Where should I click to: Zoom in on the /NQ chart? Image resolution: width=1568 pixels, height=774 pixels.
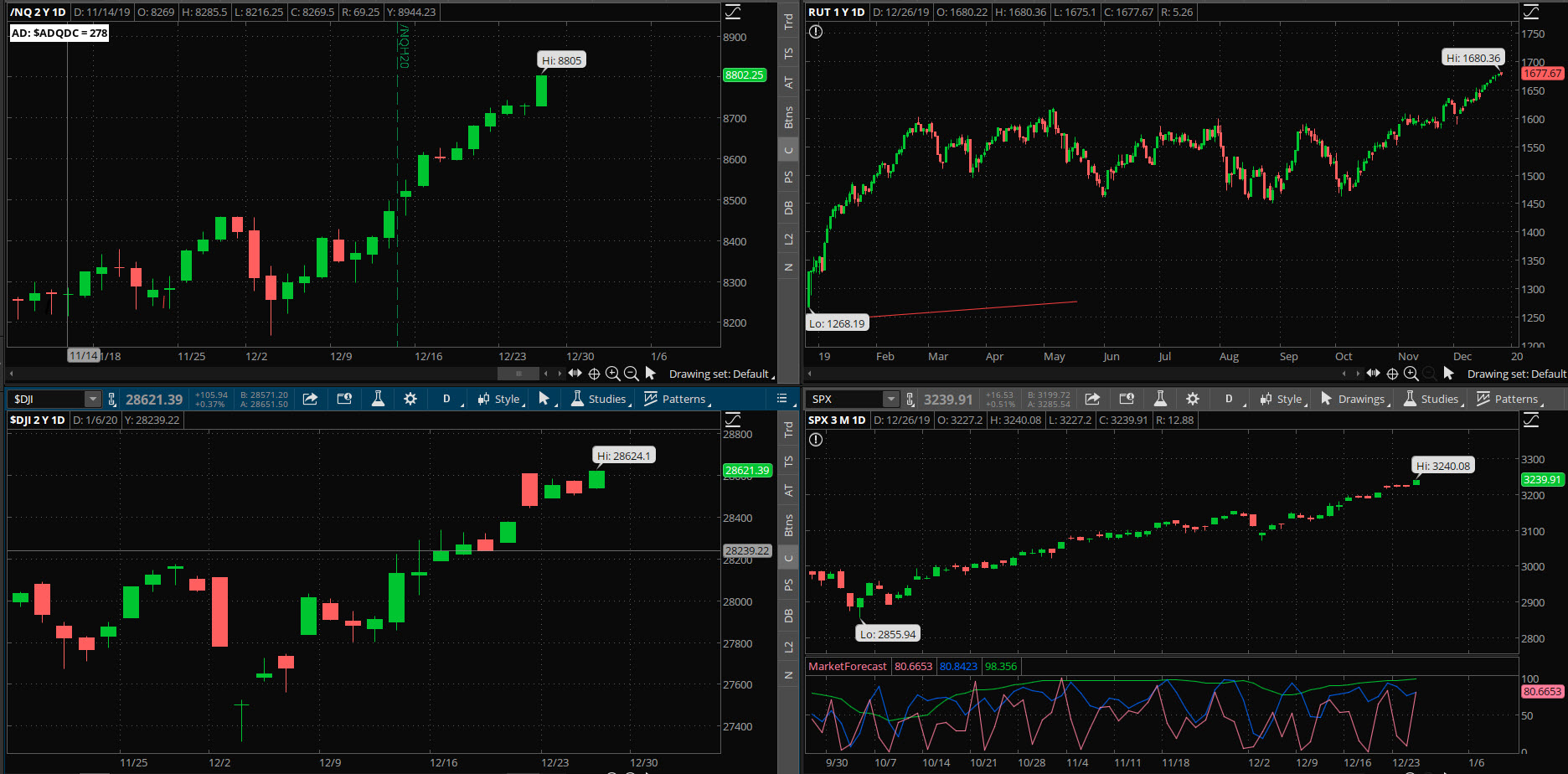click(x=613, y=374)
